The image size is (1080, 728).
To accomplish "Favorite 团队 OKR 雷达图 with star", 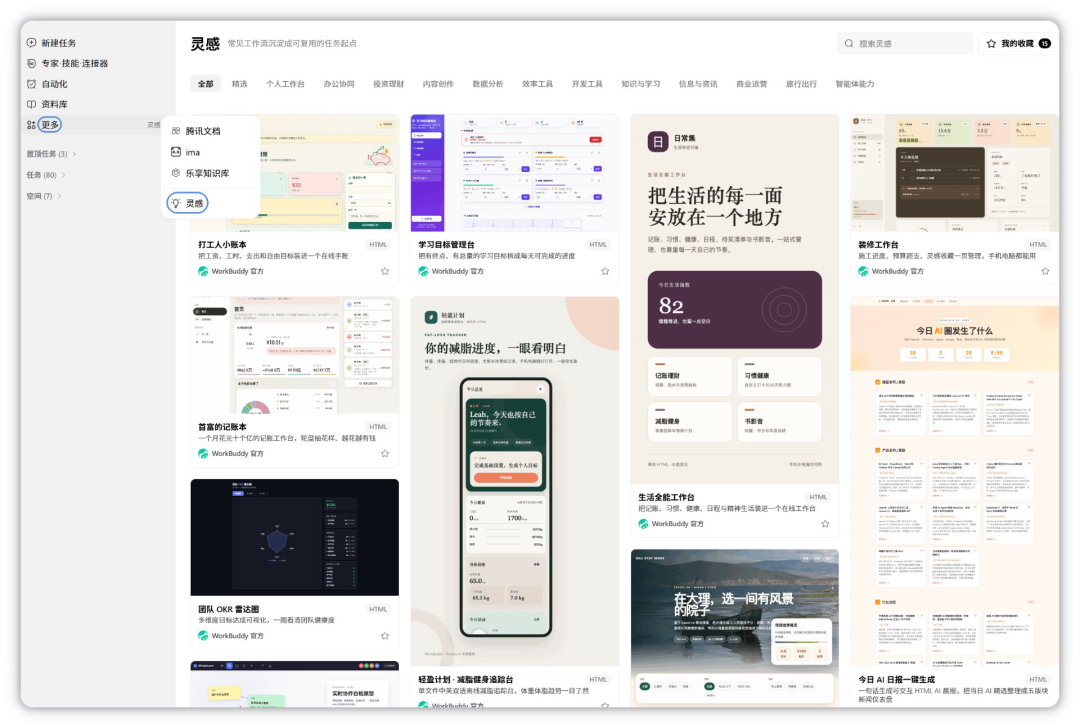I will tap(385, 636).
